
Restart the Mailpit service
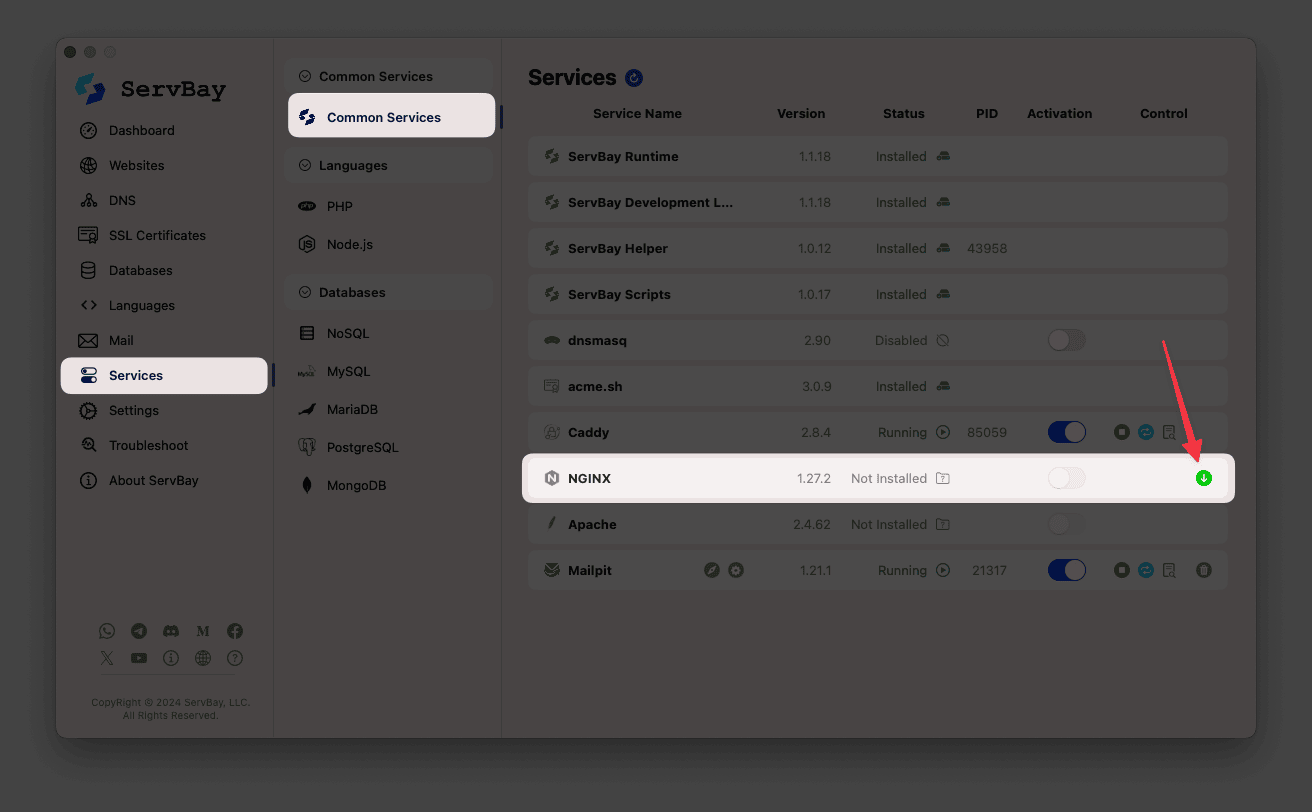click(x=1146, y=570)
